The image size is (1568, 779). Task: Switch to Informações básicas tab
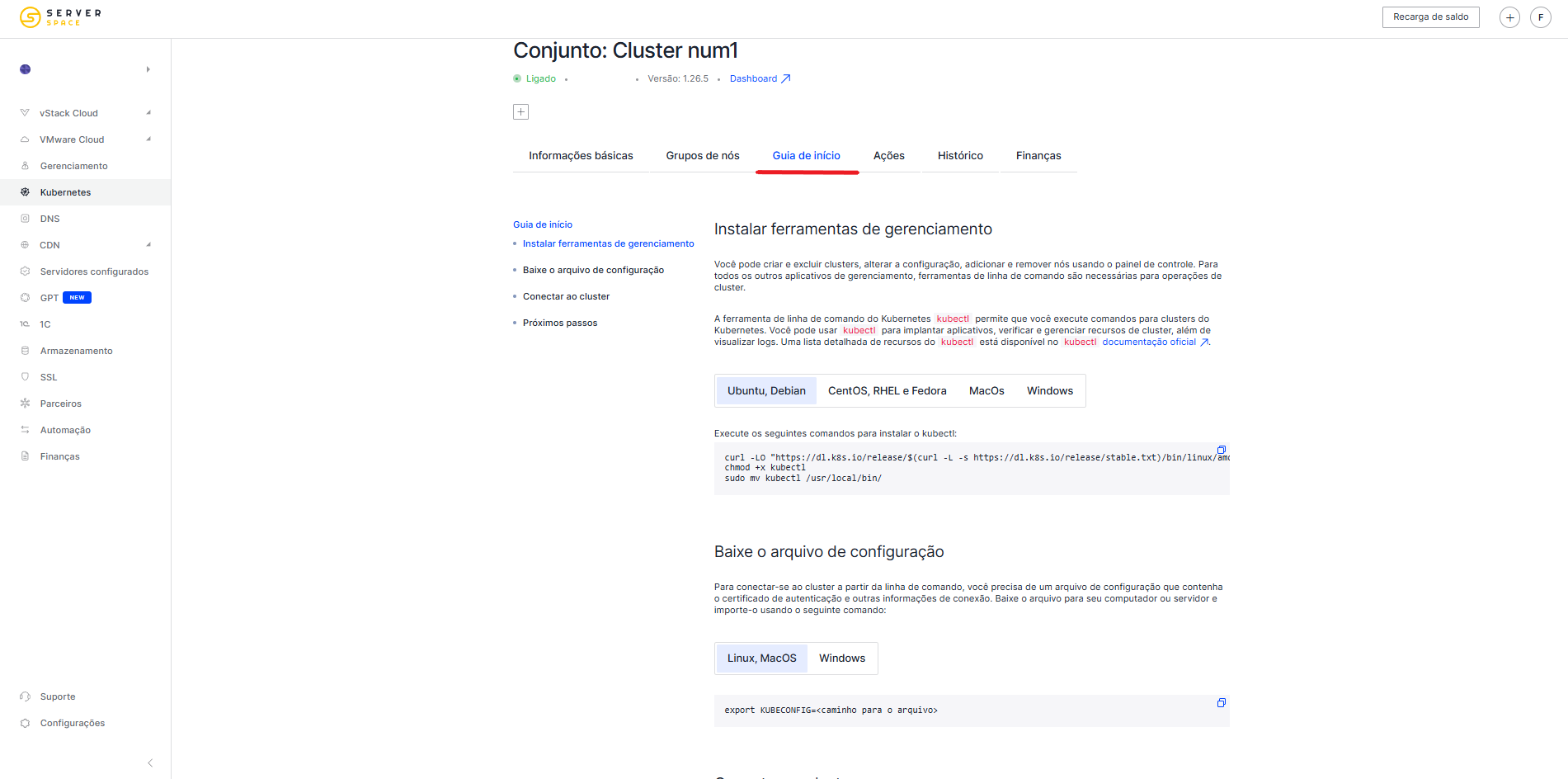pyautogui.click(x=581, y=156)
